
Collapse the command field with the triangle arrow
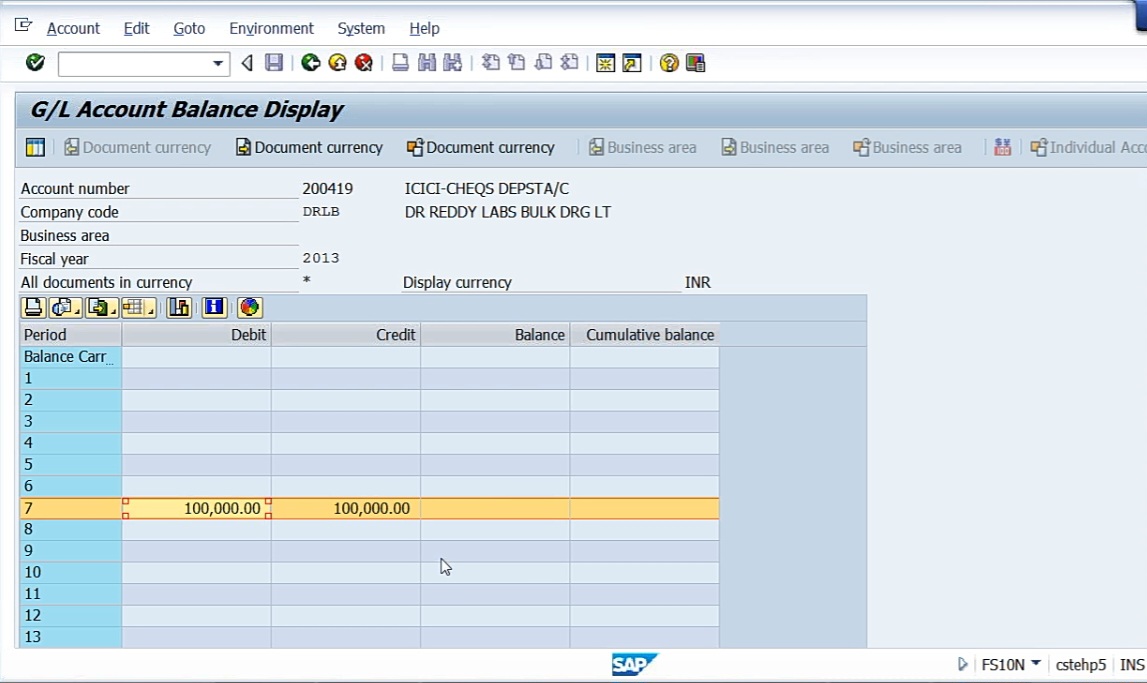(x=247, y=64)
